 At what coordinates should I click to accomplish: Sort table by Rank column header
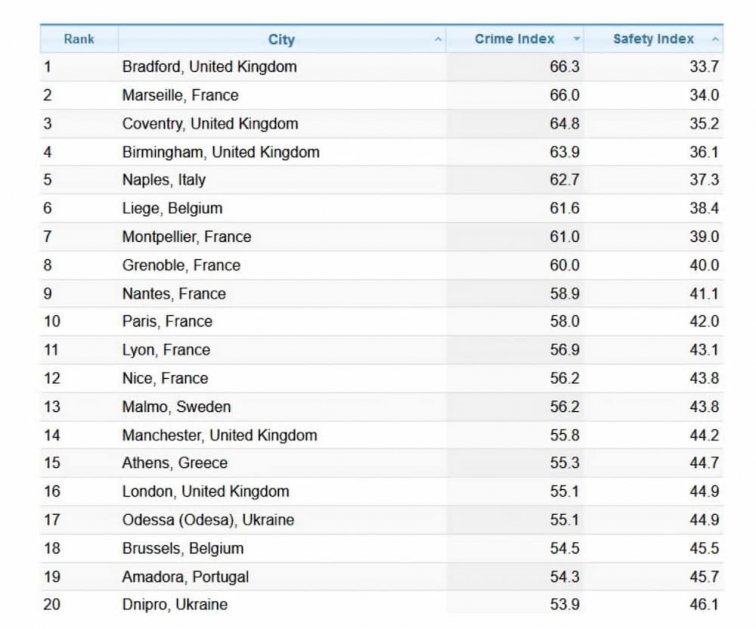[x=79, y=39]
